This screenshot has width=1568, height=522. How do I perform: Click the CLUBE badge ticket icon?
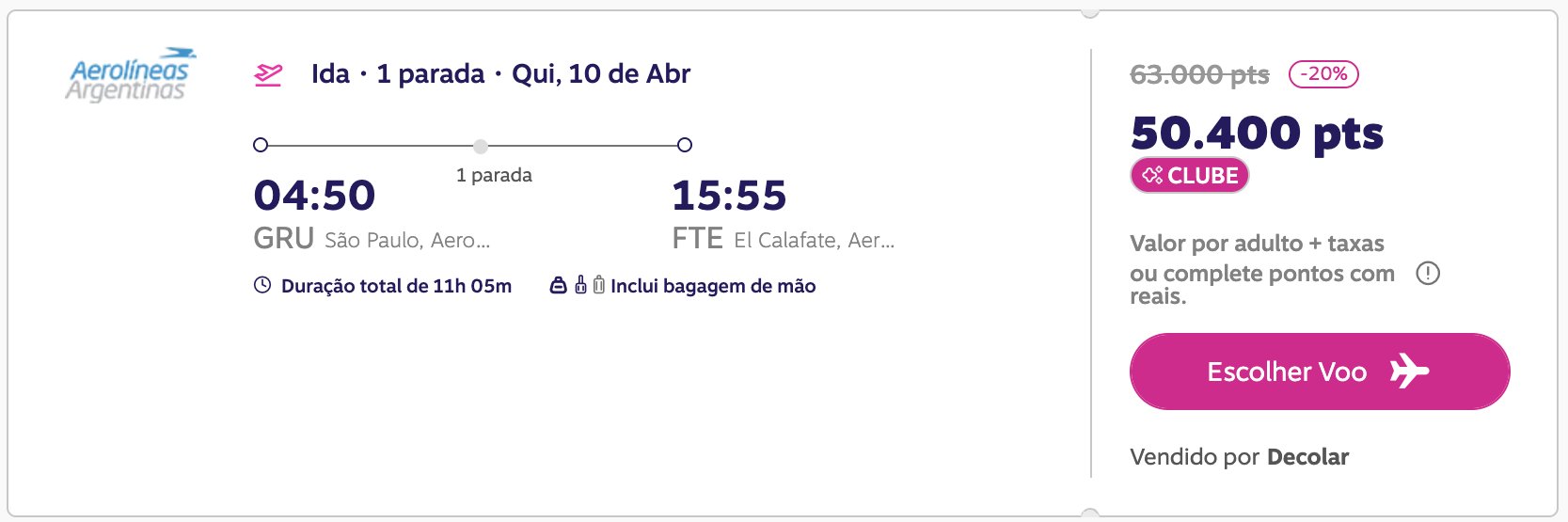tap(1152, 175)
